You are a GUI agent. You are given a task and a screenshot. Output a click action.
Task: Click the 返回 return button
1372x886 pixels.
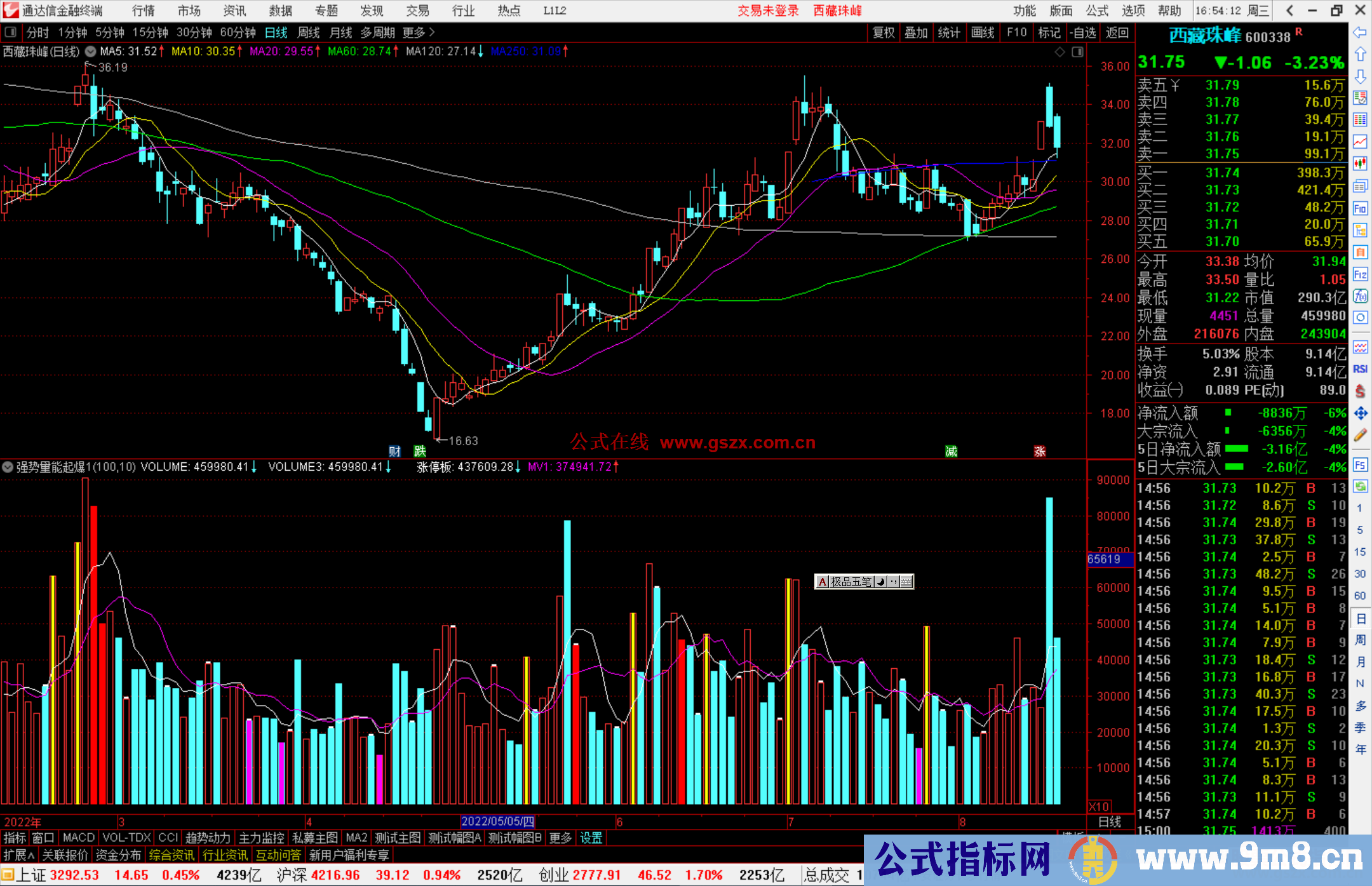pos(1117,32)
